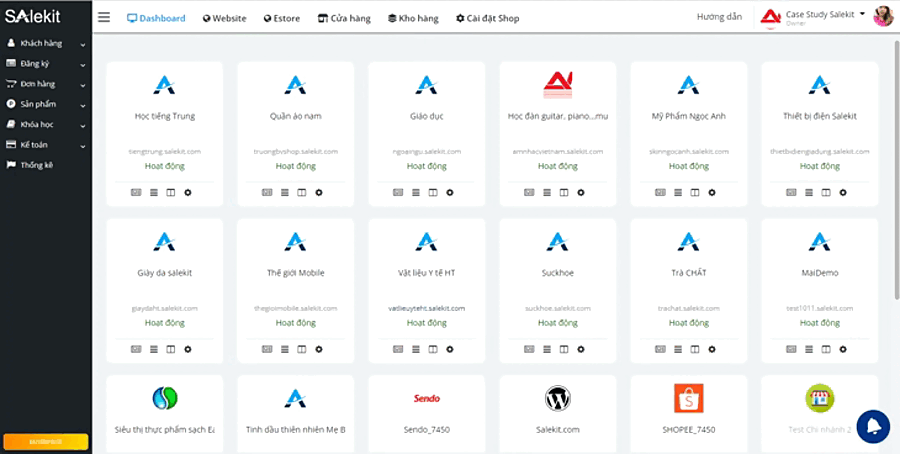Click list icon on Giáo dục card

[416, 192]
